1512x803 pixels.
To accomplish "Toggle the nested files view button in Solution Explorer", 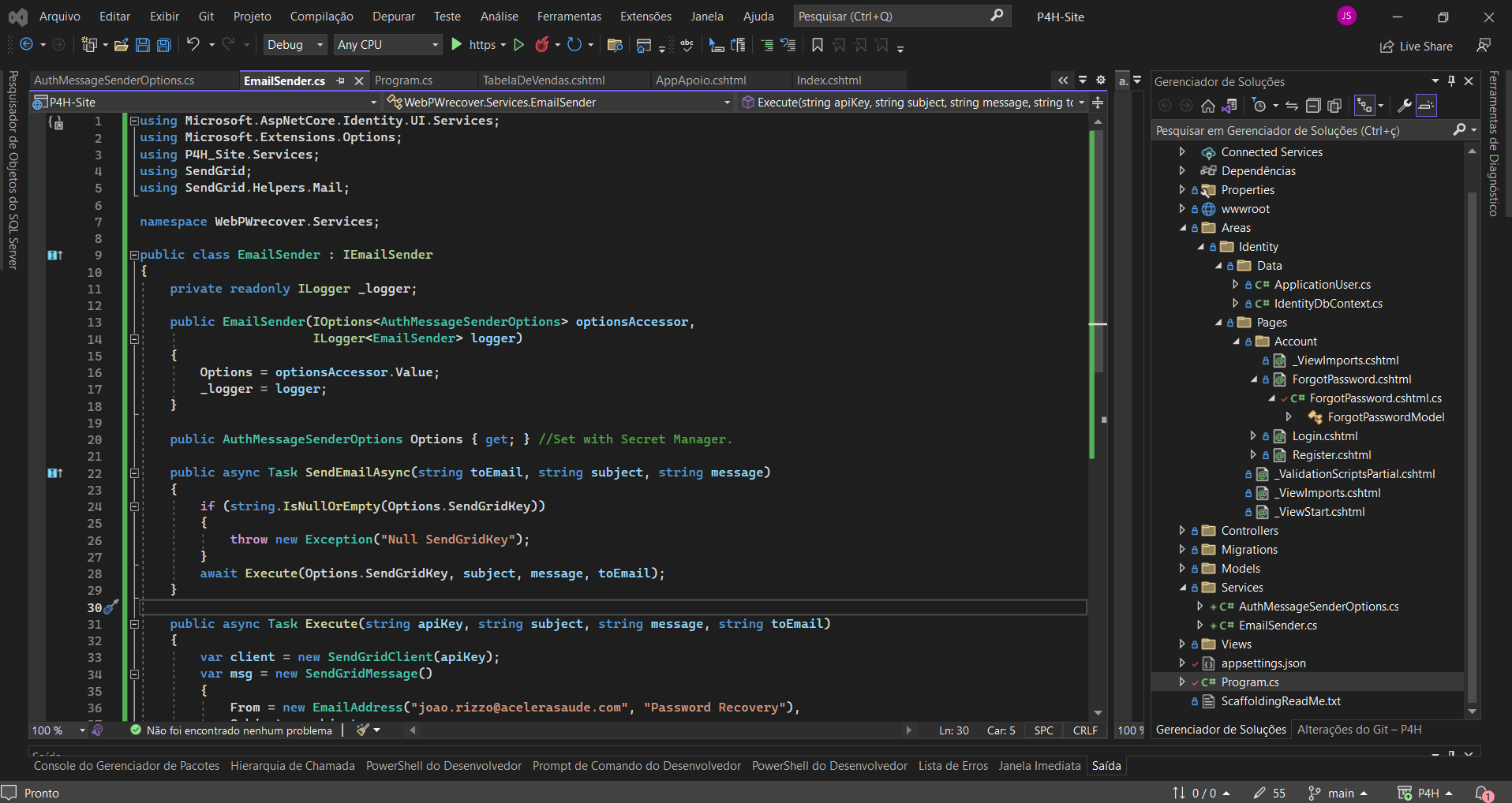I will [1364, 106].
